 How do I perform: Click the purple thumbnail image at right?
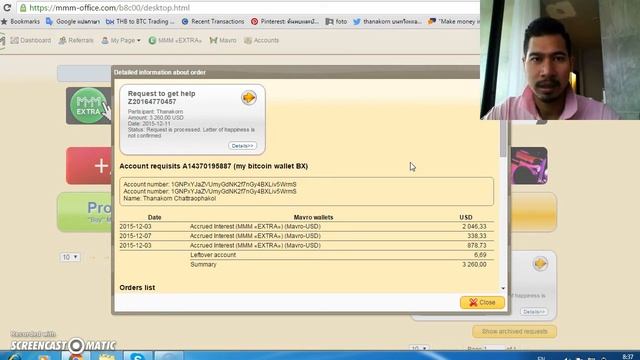[x=529, y=166]
